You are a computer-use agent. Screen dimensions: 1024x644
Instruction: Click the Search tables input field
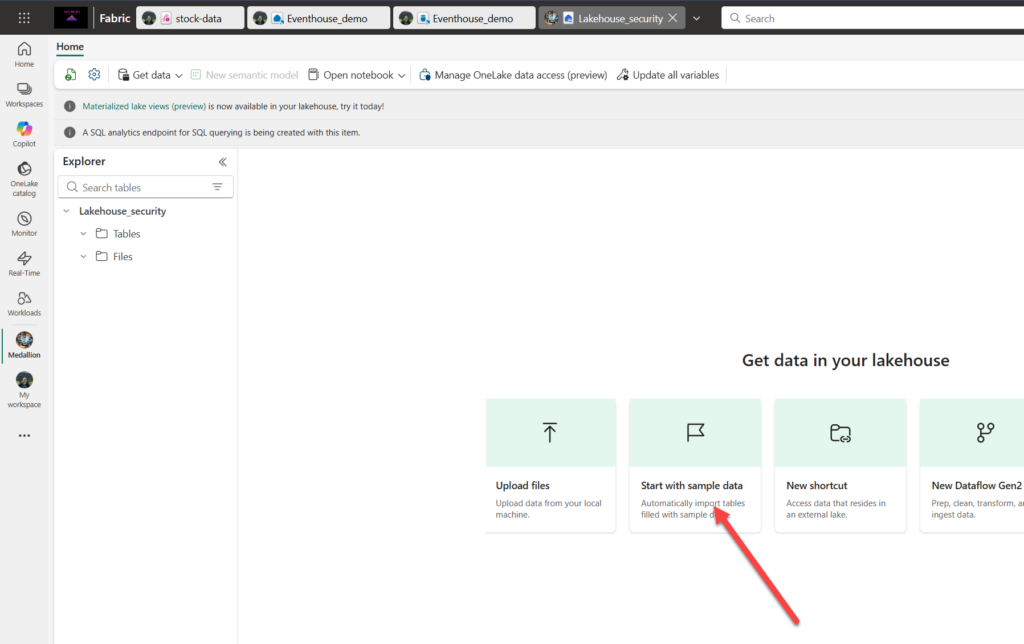pos(140,187)
